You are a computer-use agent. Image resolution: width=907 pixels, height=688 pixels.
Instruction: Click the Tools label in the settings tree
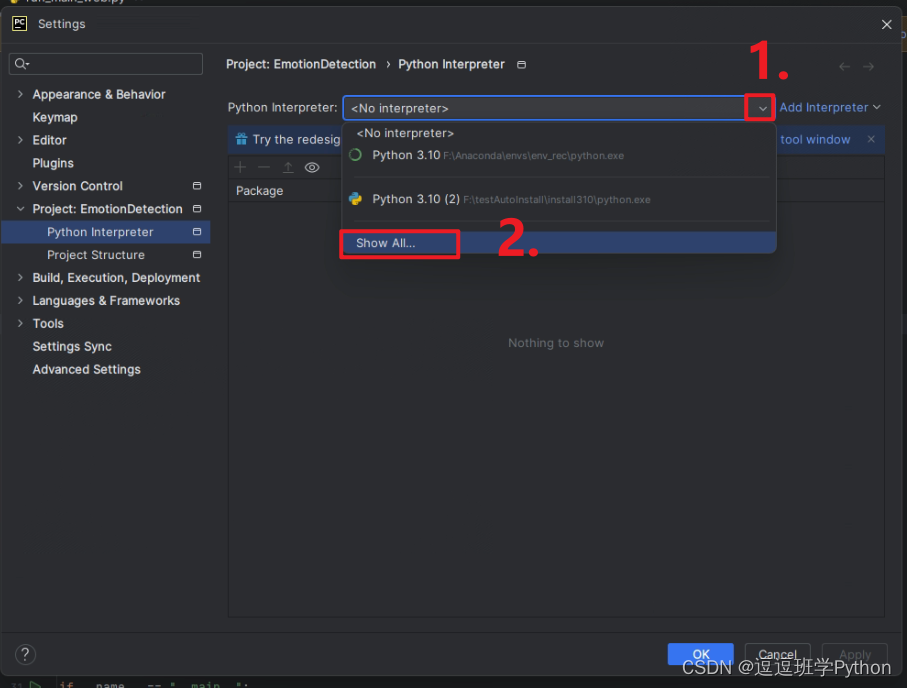(48, 323)
